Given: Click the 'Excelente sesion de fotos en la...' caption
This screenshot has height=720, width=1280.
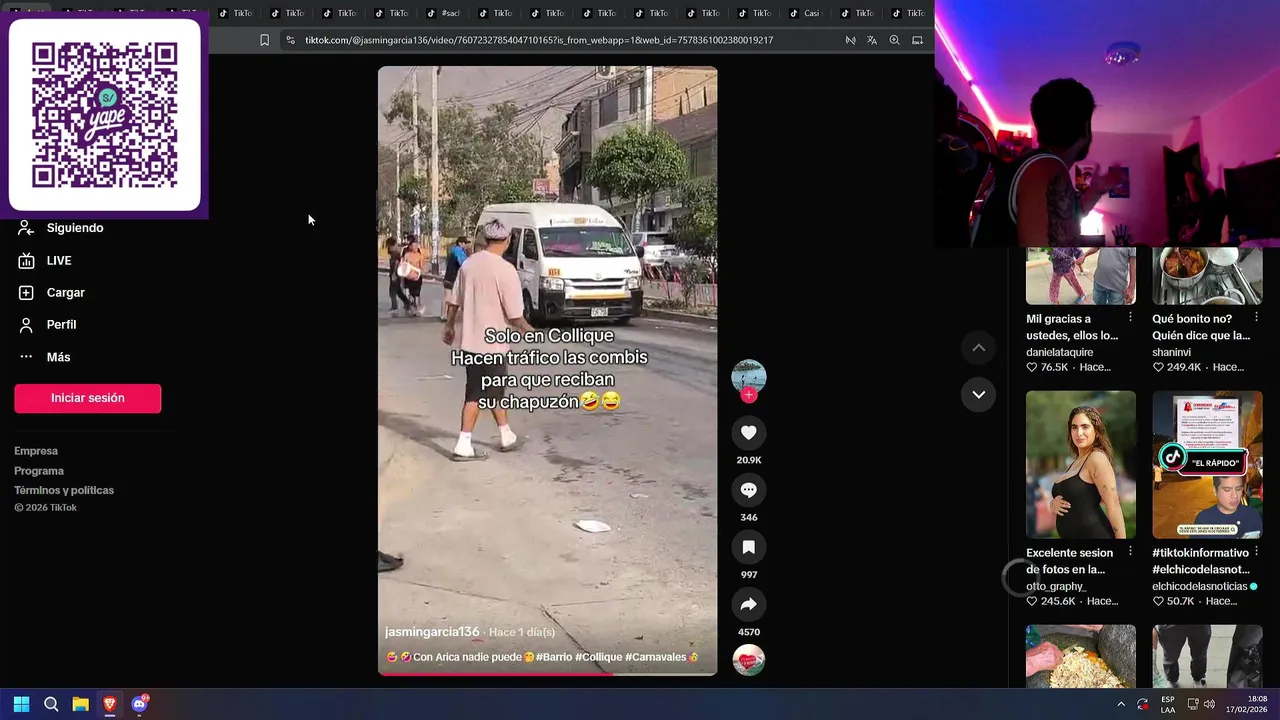Looking at the screenshot, I should point(1070,561).
